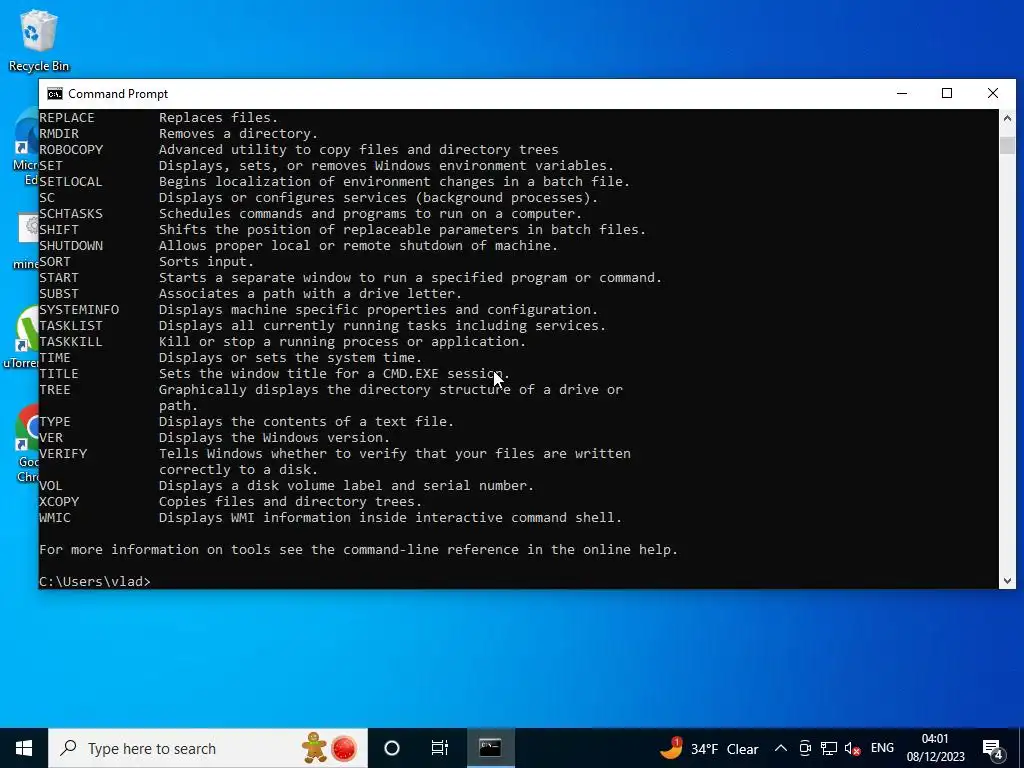
Task: Click the vertical scrollbar thumb in Command Prompt
Action: coord(1007,145)
